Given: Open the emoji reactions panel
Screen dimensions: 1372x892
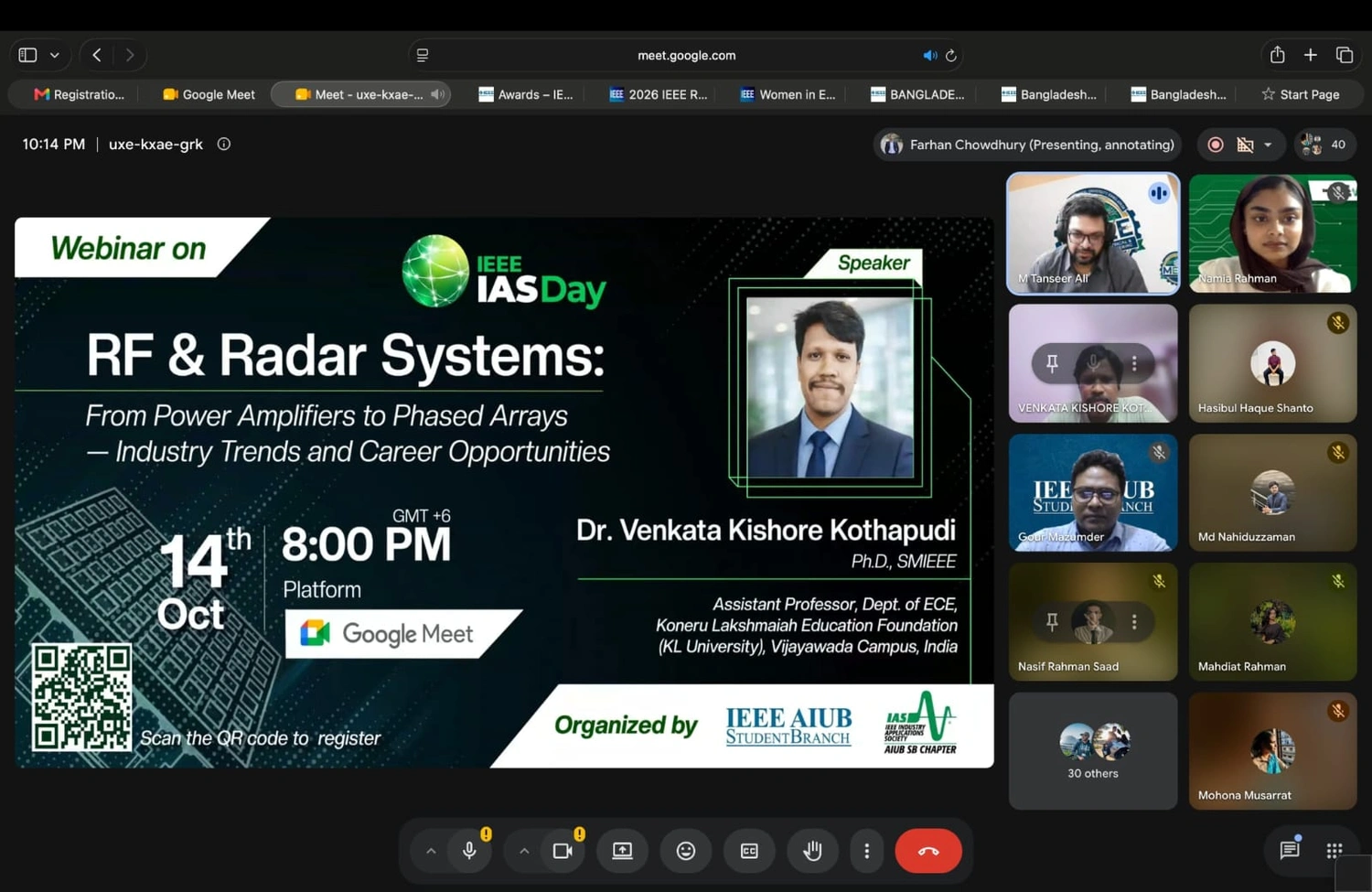Looking at the screenshot, I should pos(686,851).
